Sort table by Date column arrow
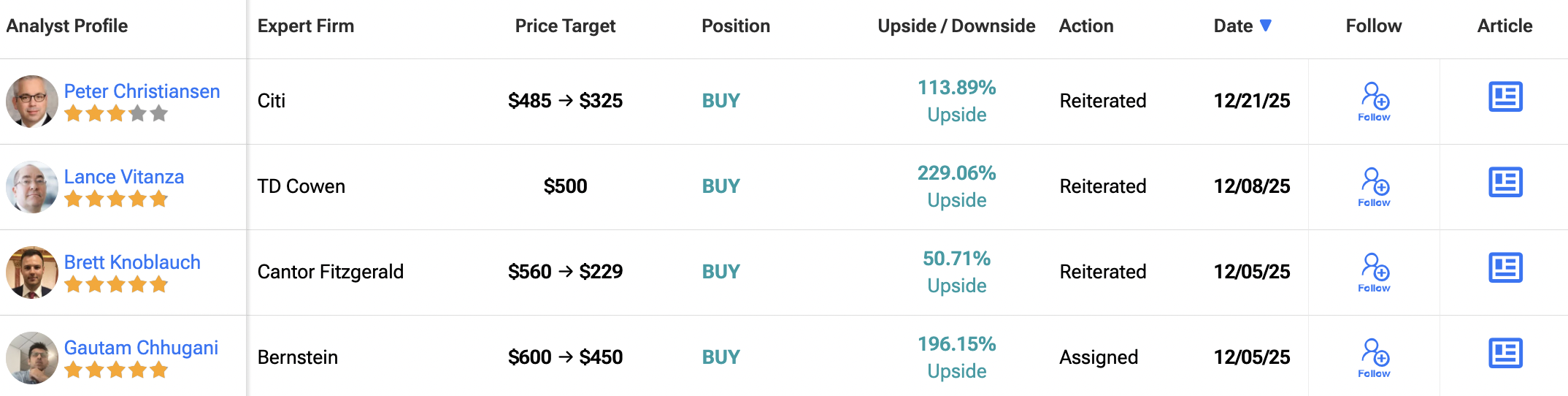This screenshot has width=1568, height=396. [1266, 26]
